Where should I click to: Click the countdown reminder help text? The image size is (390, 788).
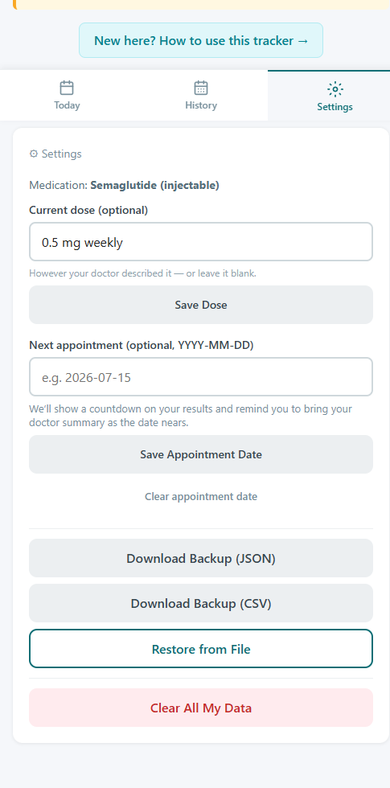(190, 416)
